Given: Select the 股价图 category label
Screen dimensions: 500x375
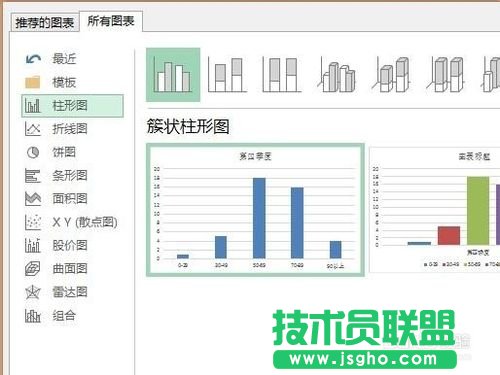Looking at the screenshot, I should [70, 246].
